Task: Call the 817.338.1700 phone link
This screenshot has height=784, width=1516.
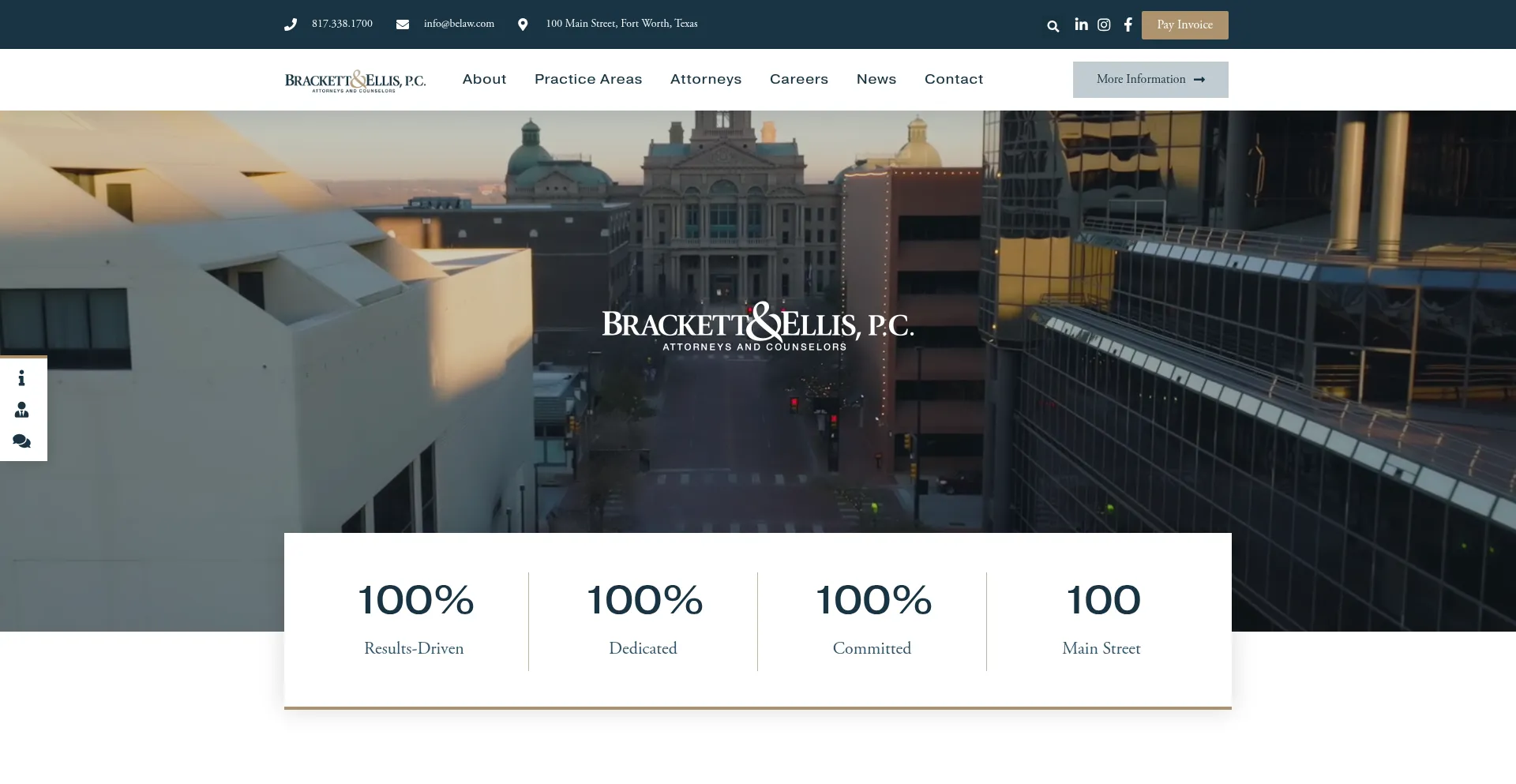Action: click(342, 24)
